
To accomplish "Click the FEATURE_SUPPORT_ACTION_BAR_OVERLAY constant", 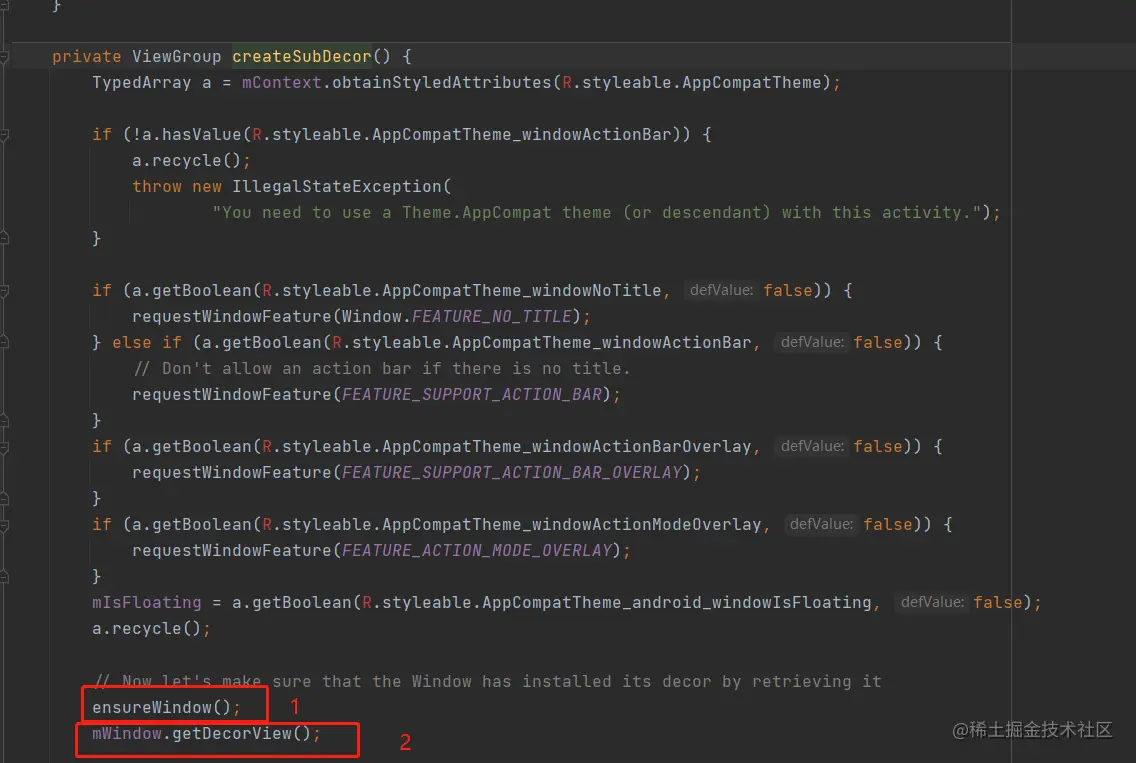I will click(511, 473).
